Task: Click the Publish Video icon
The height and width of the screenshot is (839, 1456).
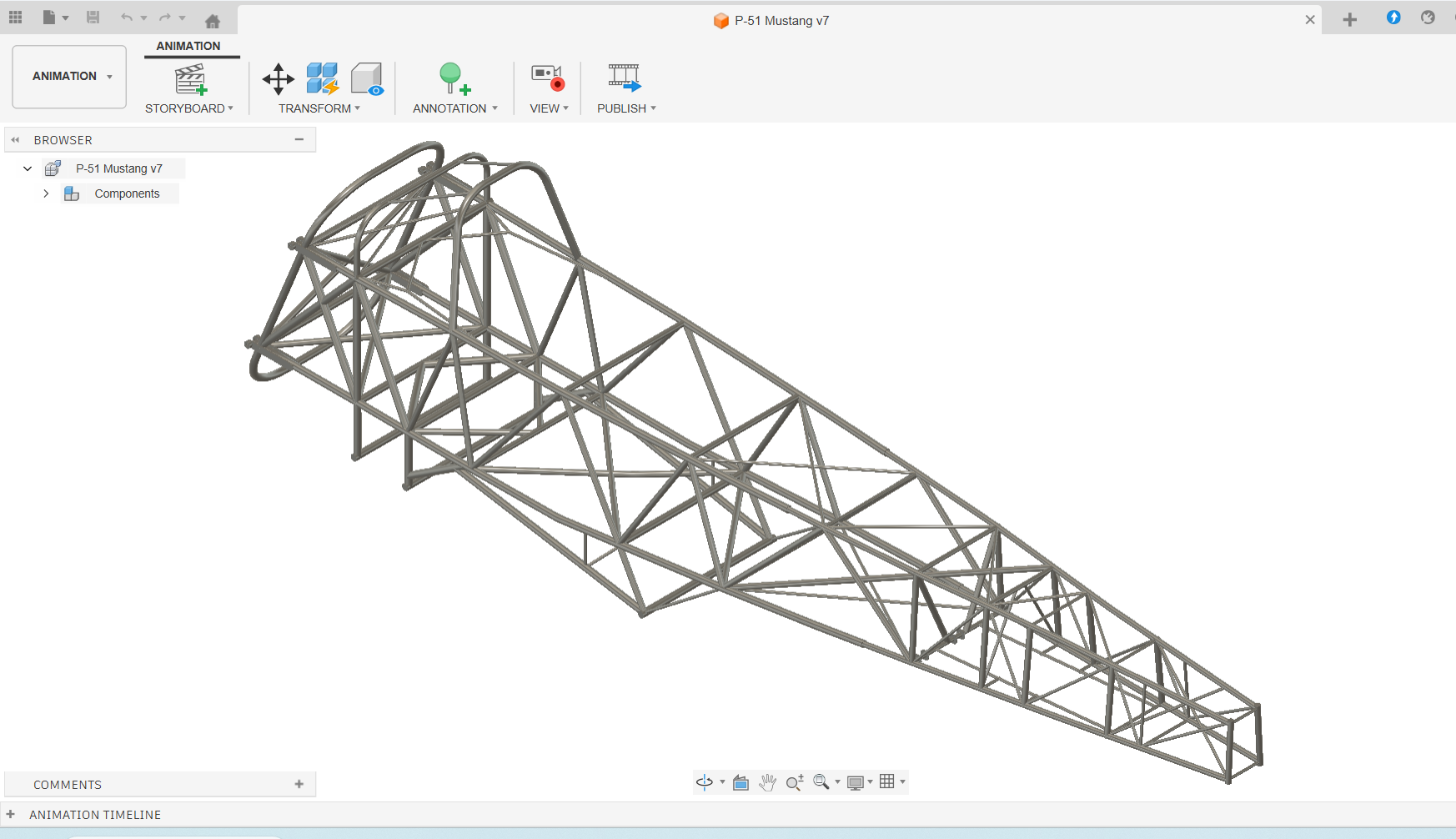Action: tap(624, 78)
